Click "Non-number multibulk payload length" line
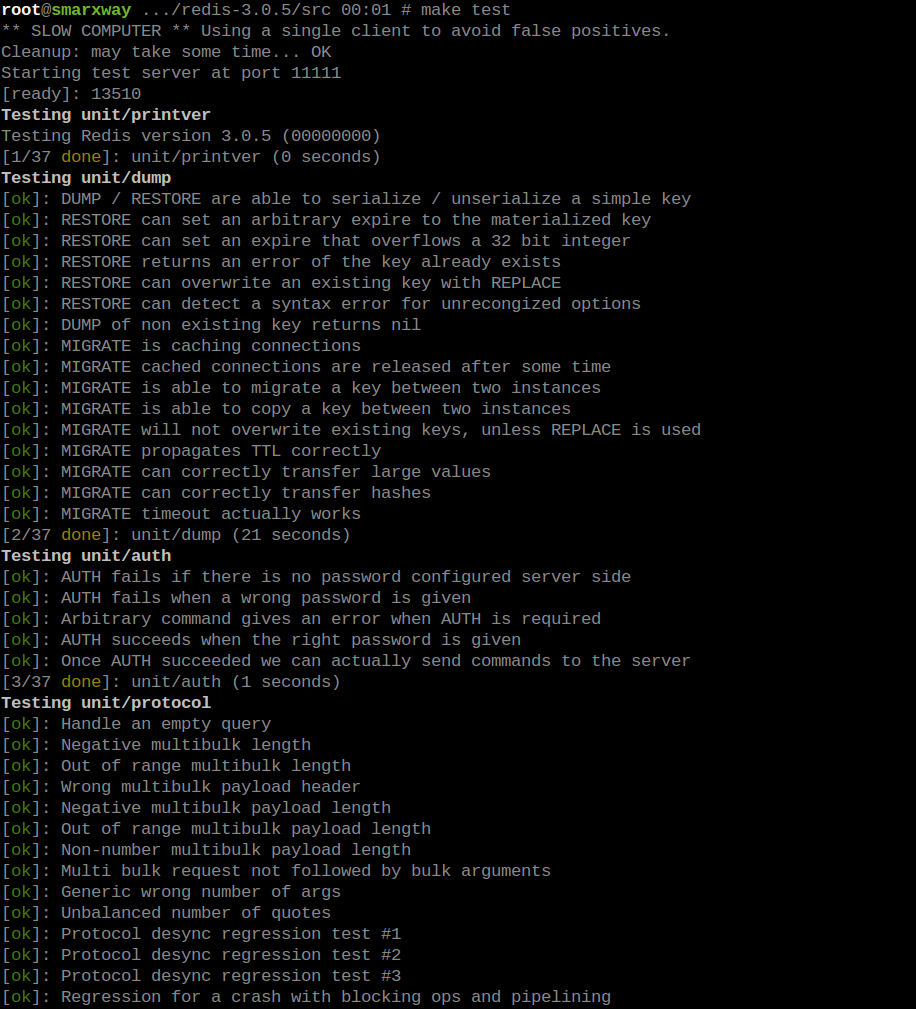 click(206, 851)
